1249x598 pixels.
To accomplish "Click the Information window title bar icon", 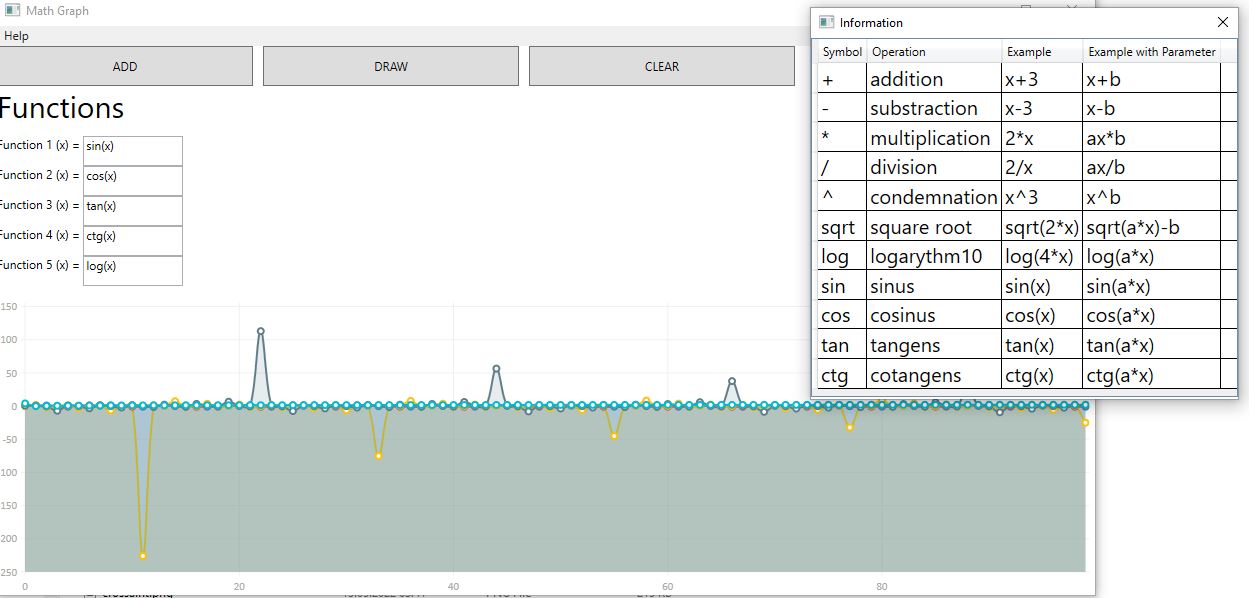I will point(826,22).
